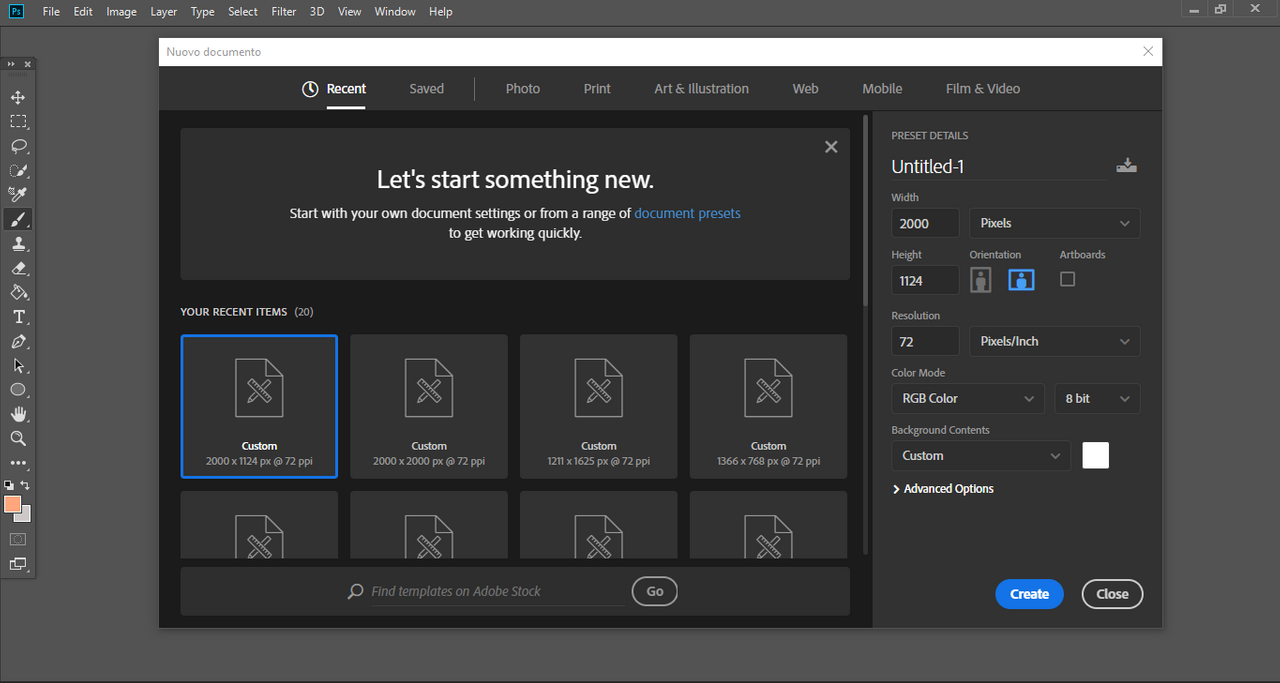Open the Window menu
The height and width of the screenshot is (683, 1280).
(x=395, y=12)
